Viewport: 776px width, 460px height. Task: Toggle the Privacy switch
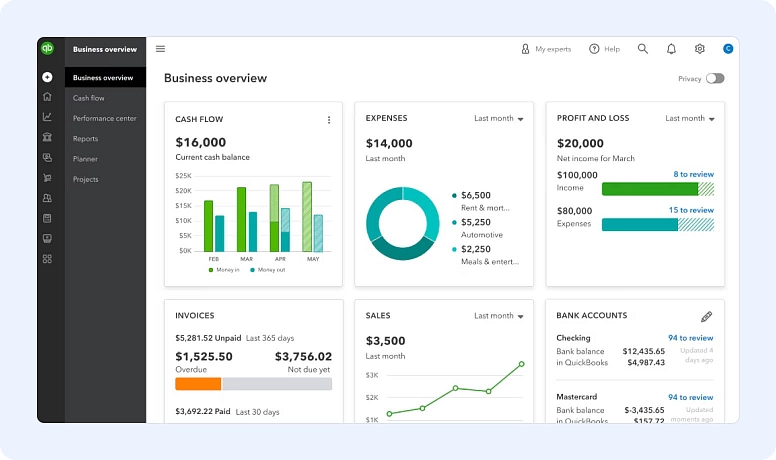pos(714,78)
